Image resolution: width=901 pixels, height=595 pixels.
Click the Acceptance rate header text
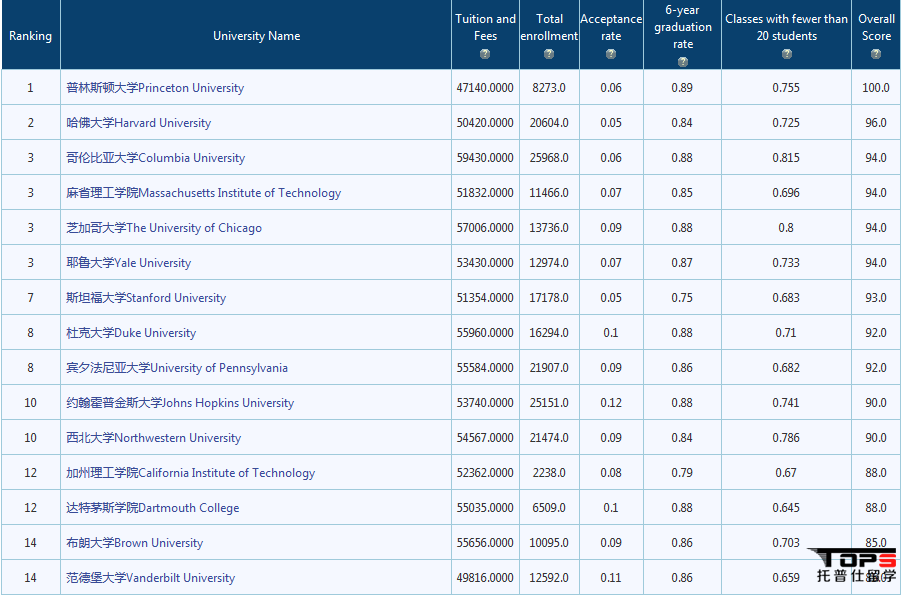tap(611, 27)
